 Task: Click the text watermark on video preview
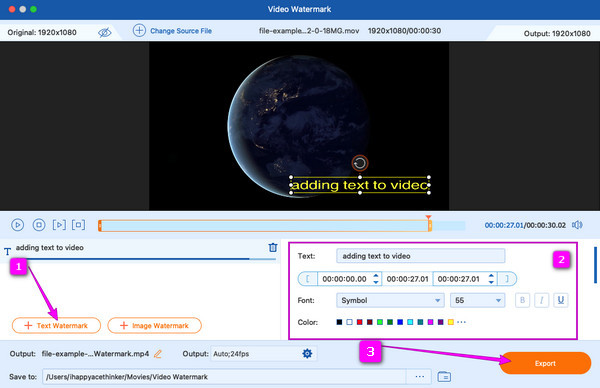click(x=360, y=185)
